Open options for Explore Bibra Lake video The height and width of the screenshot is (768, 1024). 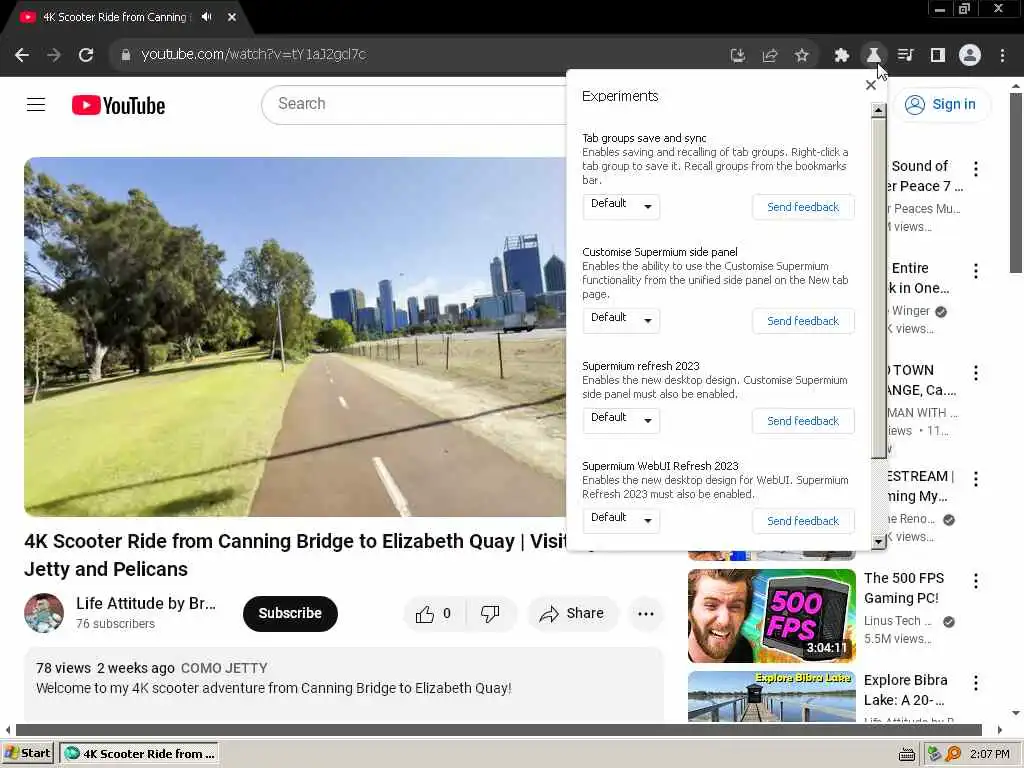[x=976, y=682]
